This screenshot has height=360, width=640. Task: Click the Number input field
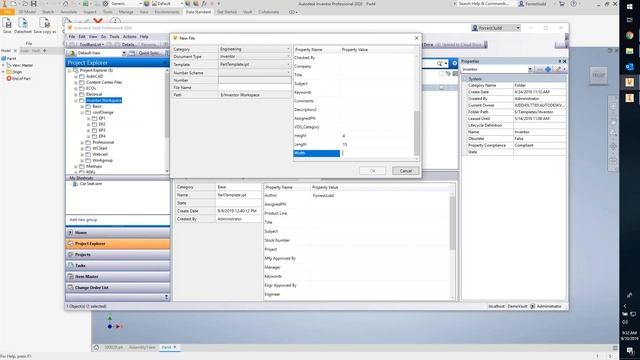tap(254, 80)
